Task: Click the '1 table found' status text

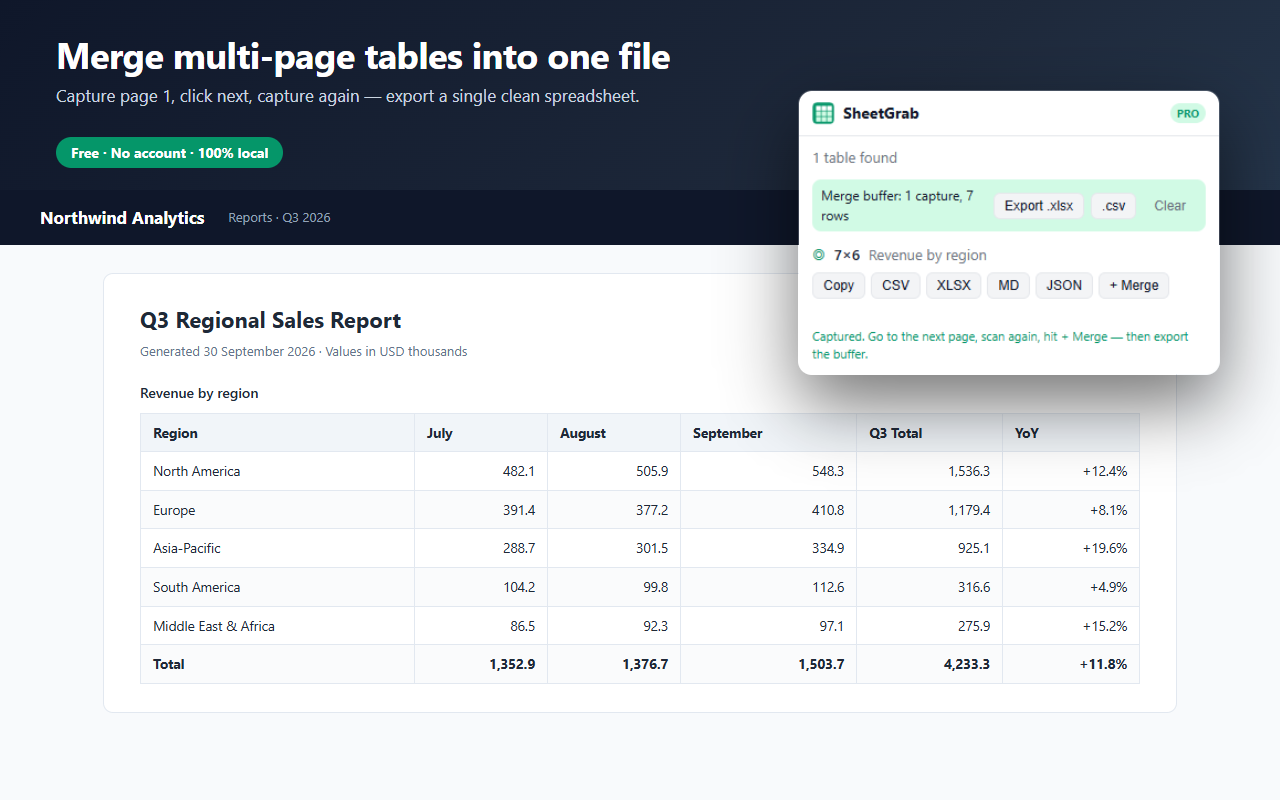Action: 855,158
